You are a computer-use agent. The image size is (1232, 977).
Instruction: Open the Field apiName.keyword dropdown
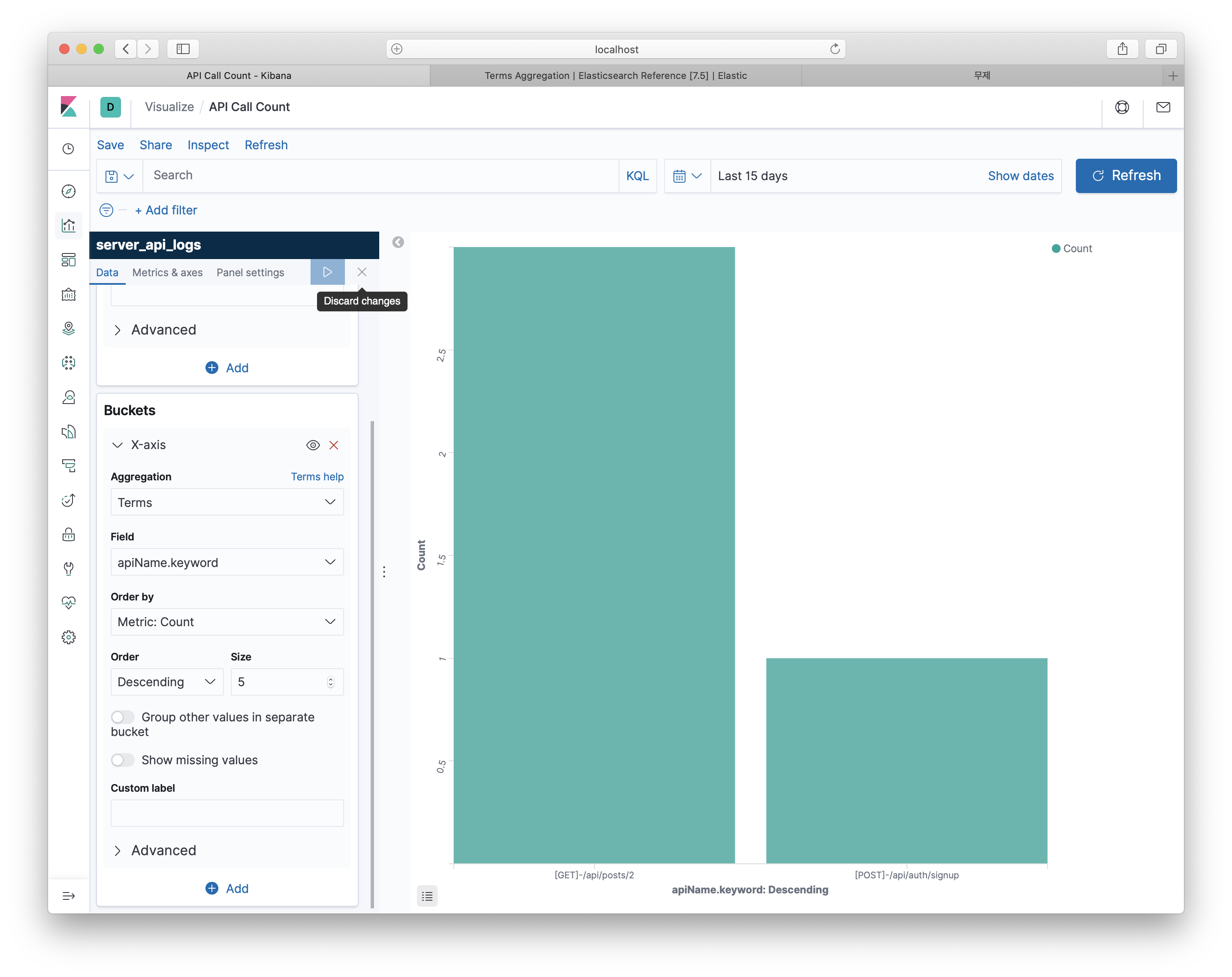coord(227,562)
